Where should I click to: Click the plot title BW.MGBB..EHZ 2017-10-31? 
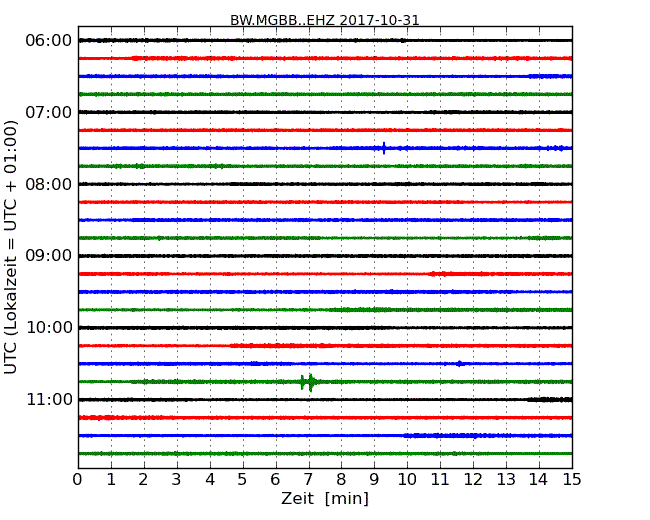click(325, 20)
